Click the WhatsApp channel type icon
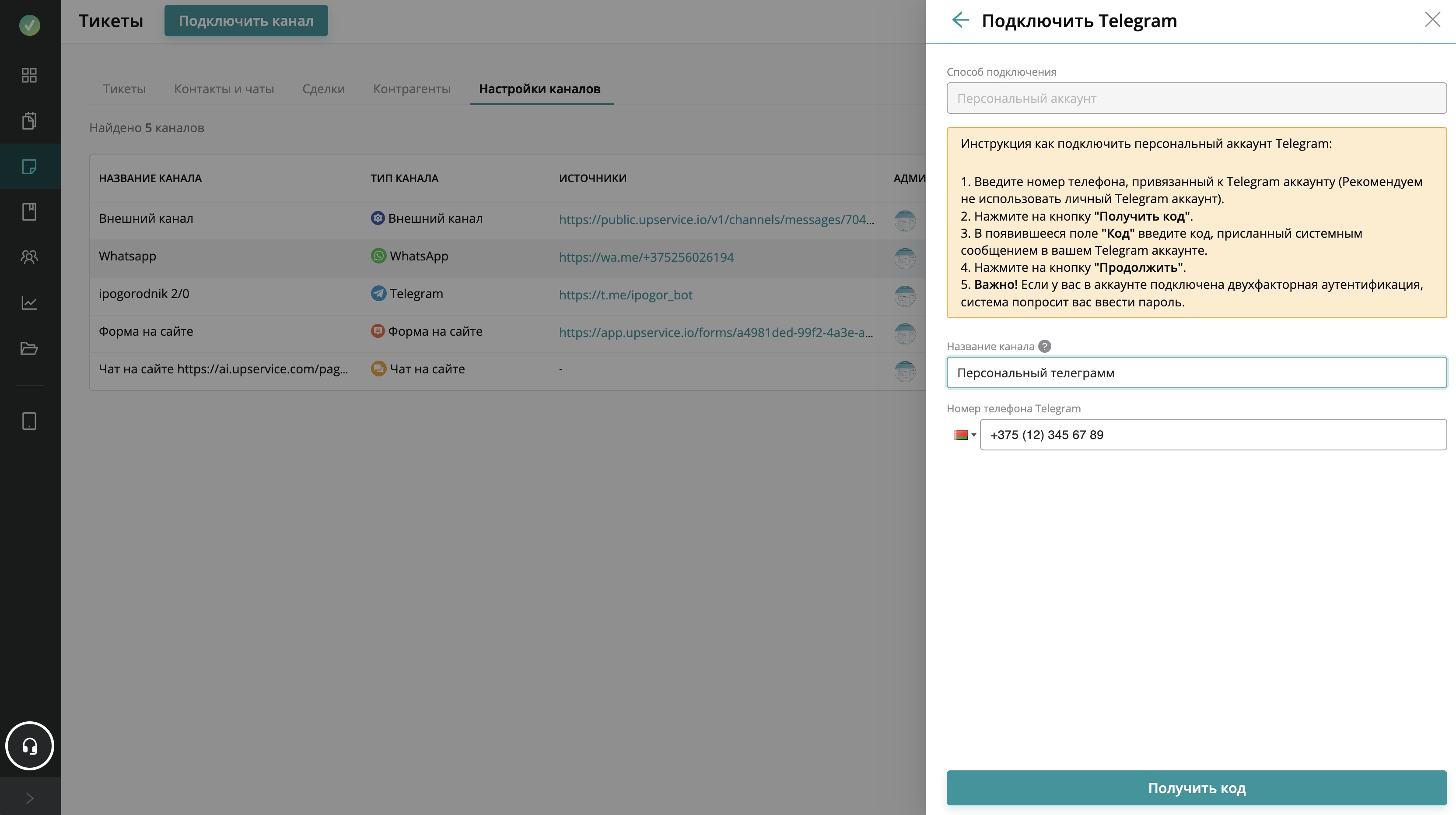This screenshot has width=1456, height=815. (378, 256)
